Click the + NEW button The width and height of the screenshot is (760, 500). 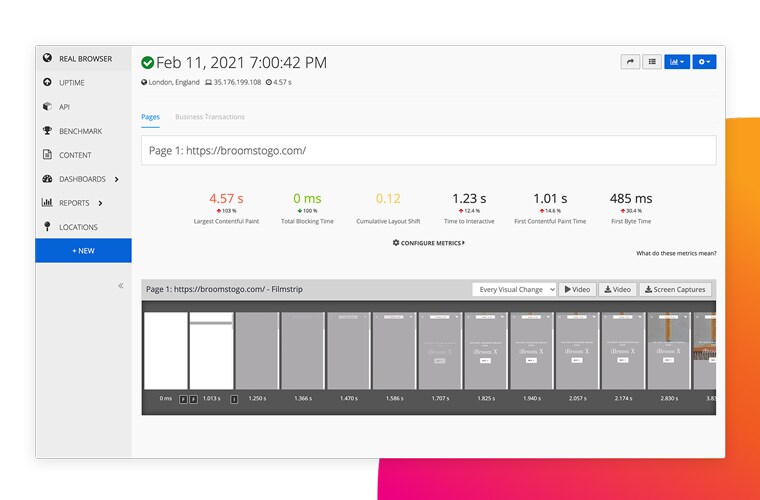click(83, 250)
